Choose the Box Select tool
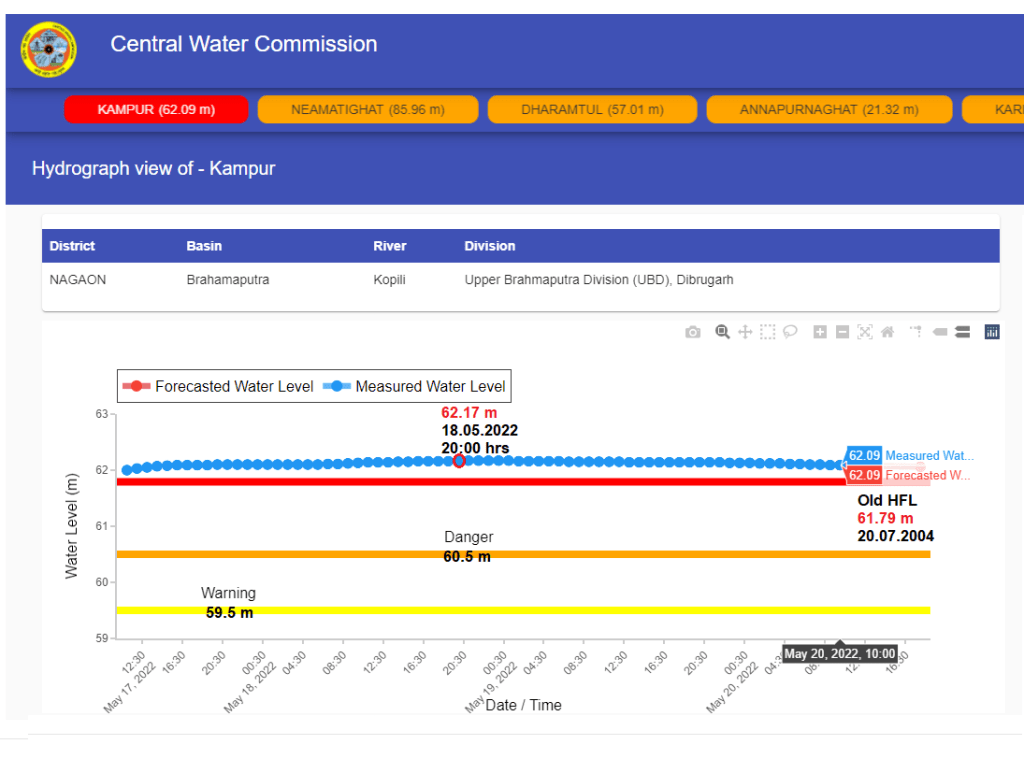1024x759 pixels. click(767, 332)
